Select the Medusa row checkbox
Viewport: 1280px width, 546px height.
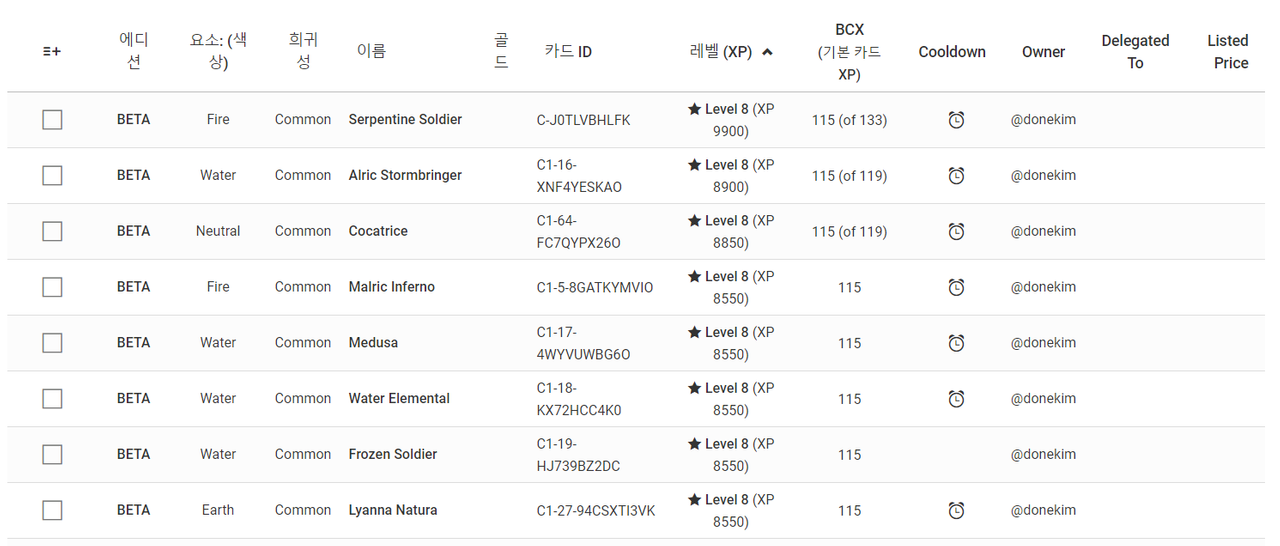coord(52,343)
